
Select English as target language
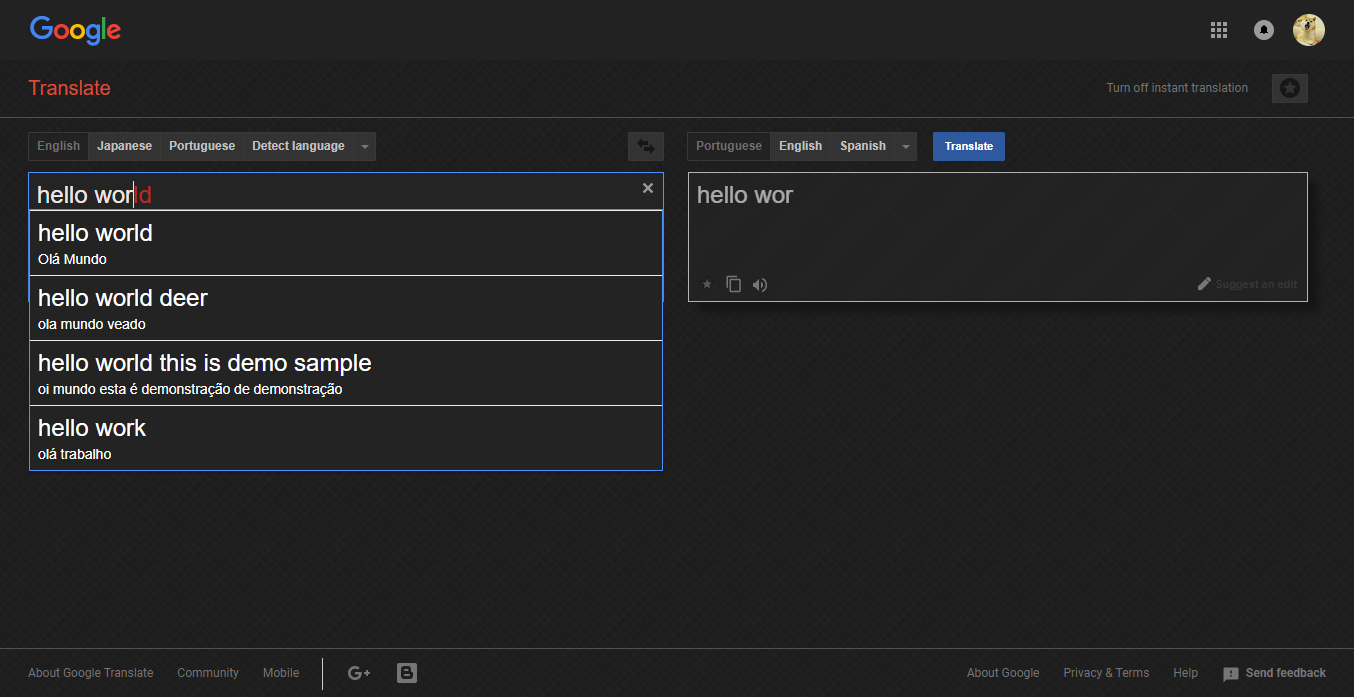point(800,146)
